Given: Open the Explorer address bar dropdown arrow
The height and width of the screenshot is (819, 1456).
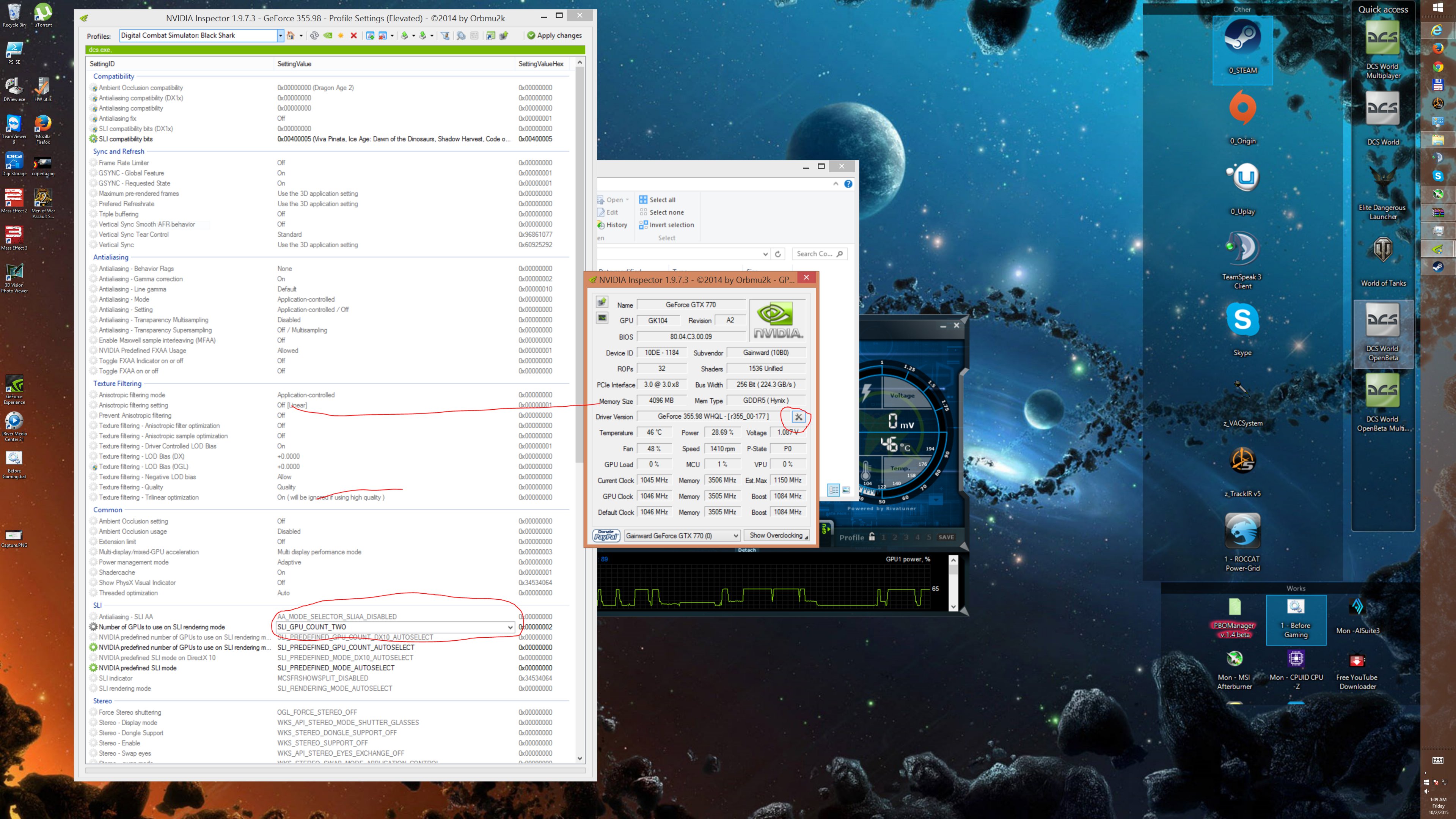Looking at the screenshot, I should coord(765,254).
